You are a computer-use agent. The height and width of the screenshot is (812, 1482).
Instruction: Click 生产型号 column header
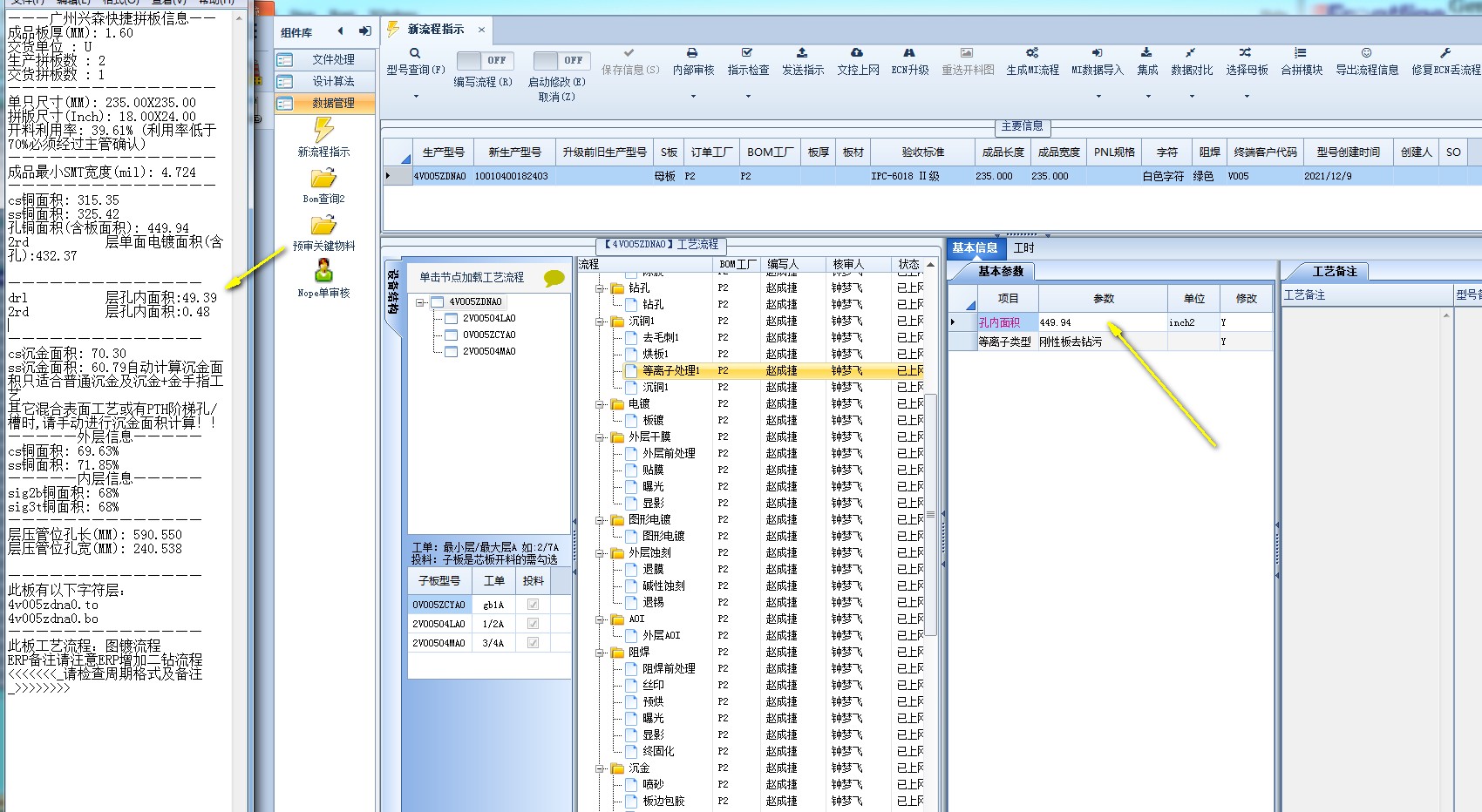[x=443, y=152]
